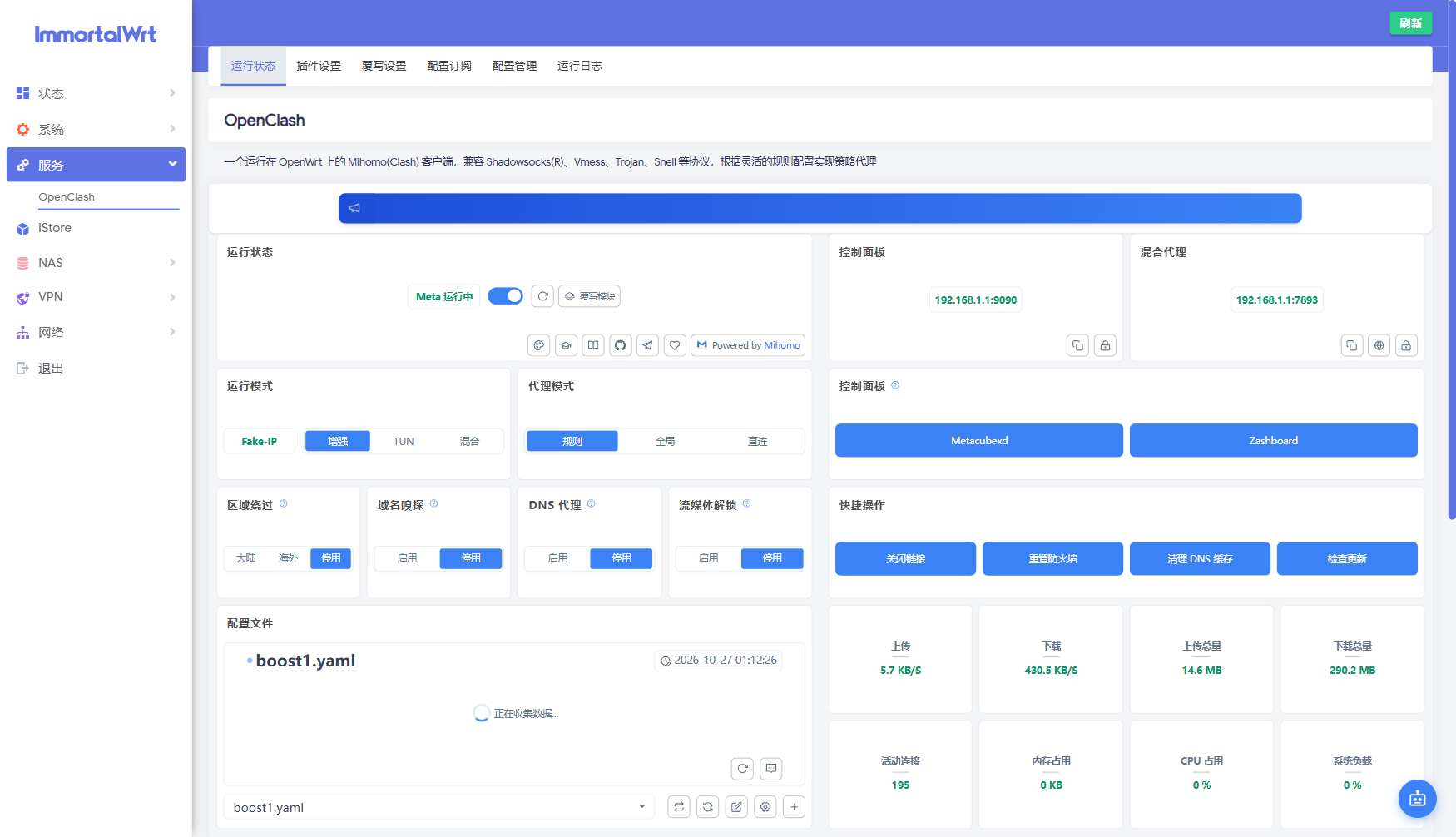Open the GitHub icon link
This screenshot has height=837, width=1456.
pos(621,345)
